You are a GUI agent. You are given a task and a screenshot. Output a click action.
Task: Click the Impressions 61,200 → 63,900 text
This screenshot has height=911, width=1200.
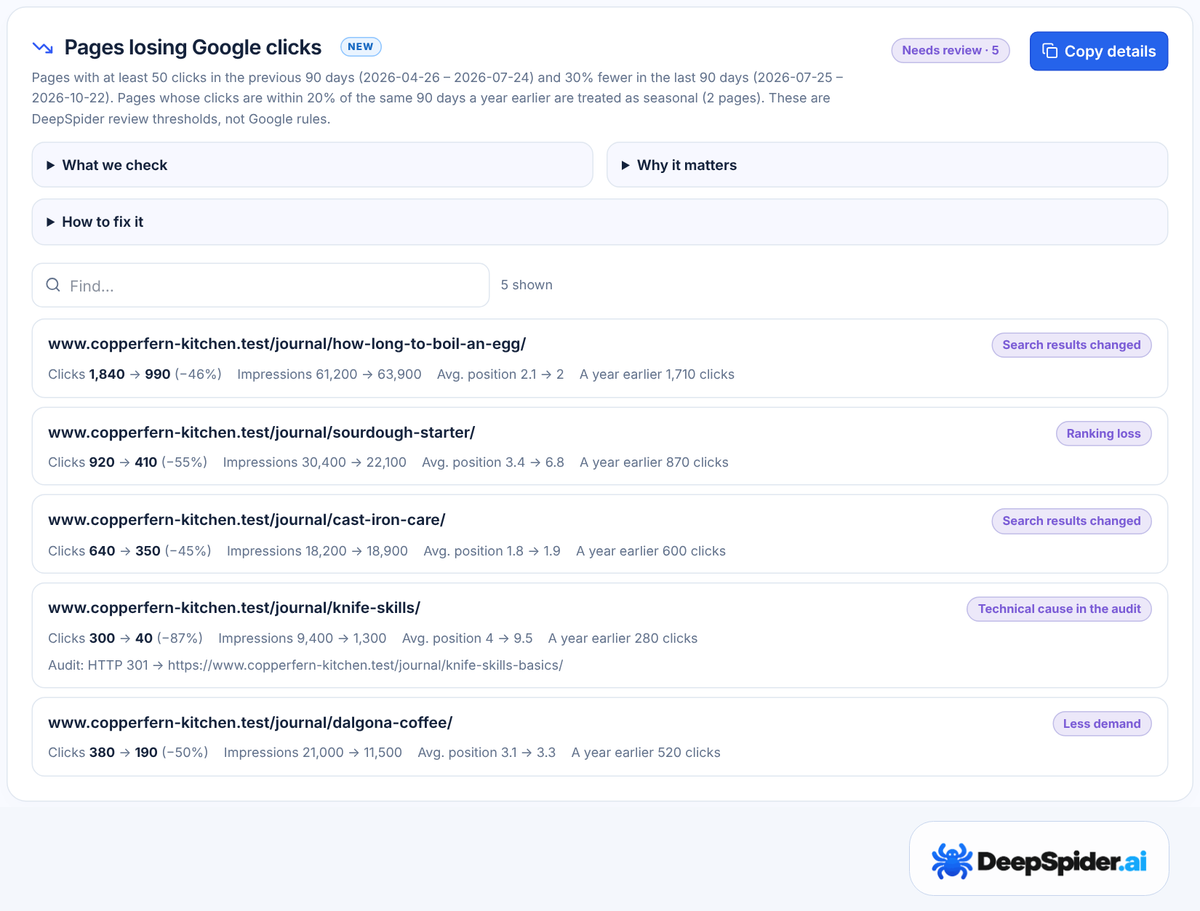coord(329,374)
